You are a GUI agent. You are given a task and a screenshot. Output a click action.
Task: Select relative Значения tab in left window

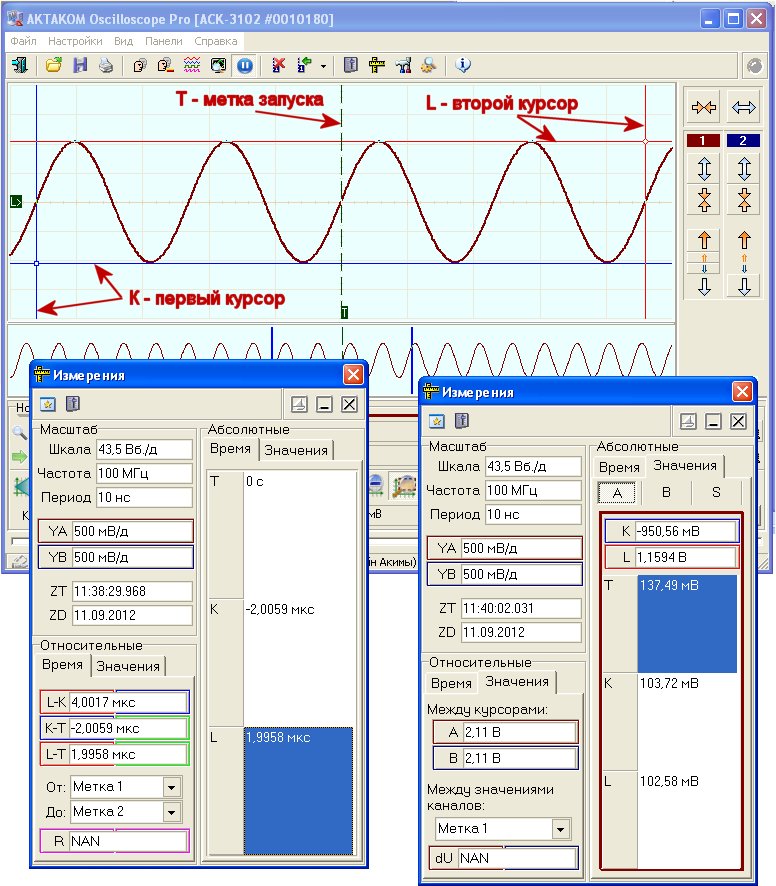click(128, 666)
